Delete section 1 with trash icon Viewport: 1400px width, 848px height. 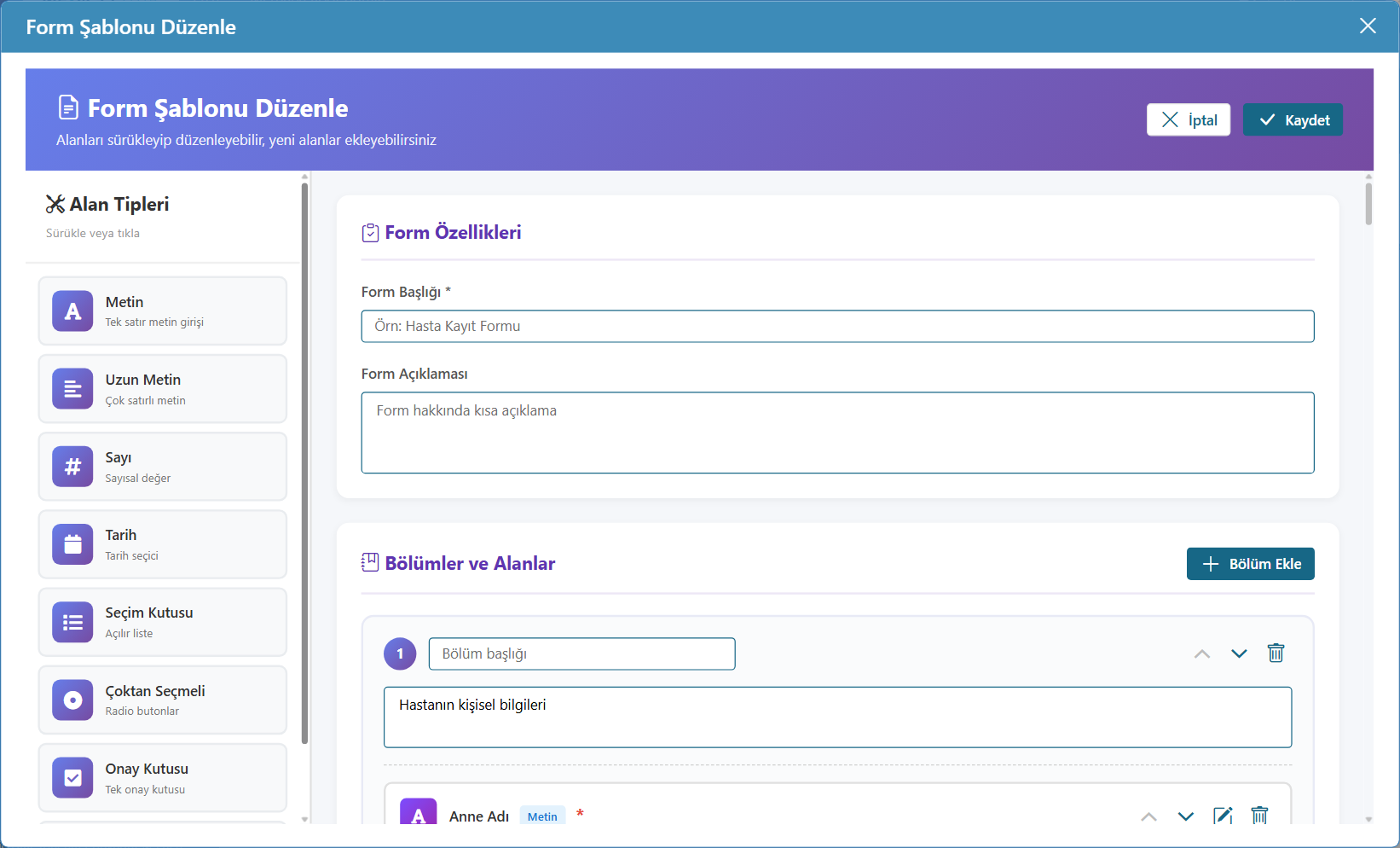[1276, 653]
